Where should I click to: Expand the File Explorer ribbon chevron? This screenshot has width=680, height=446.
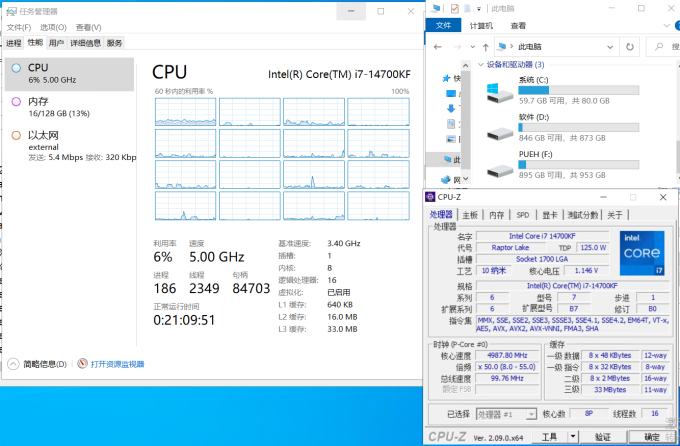click(667, 26)
